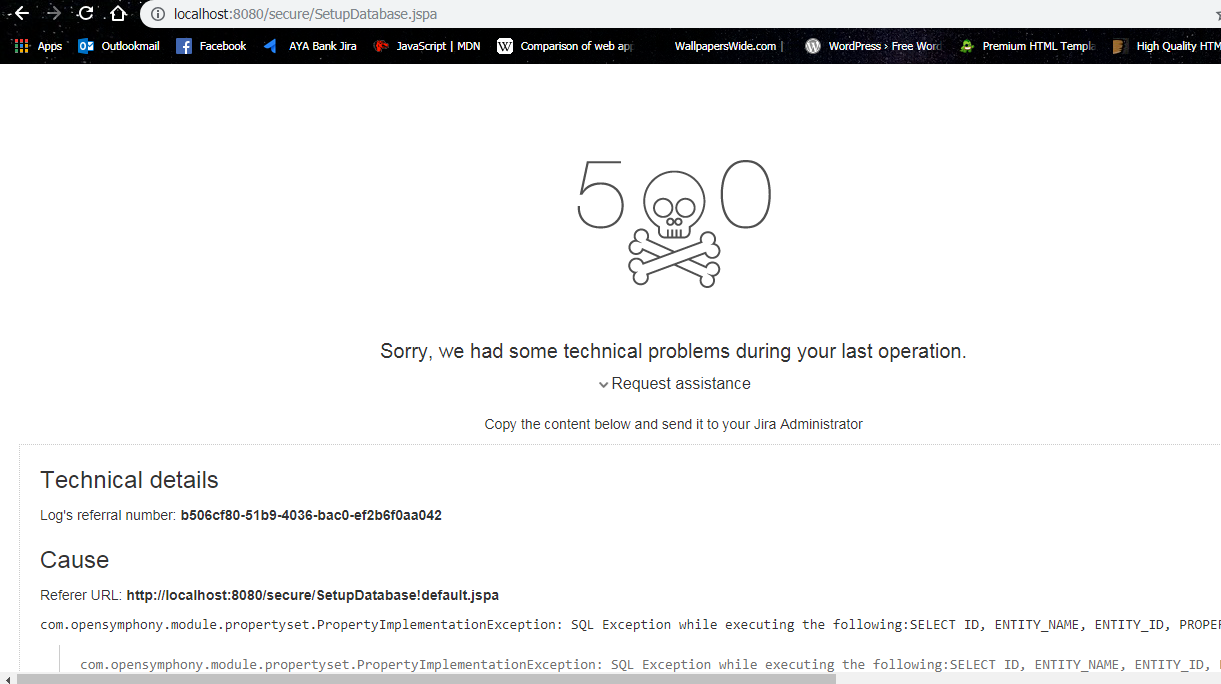The height and width of the screenshot is (684, 1221).
Task: Click the indented PropertyImplementationException stack trace line
Action: pos(650,665)
